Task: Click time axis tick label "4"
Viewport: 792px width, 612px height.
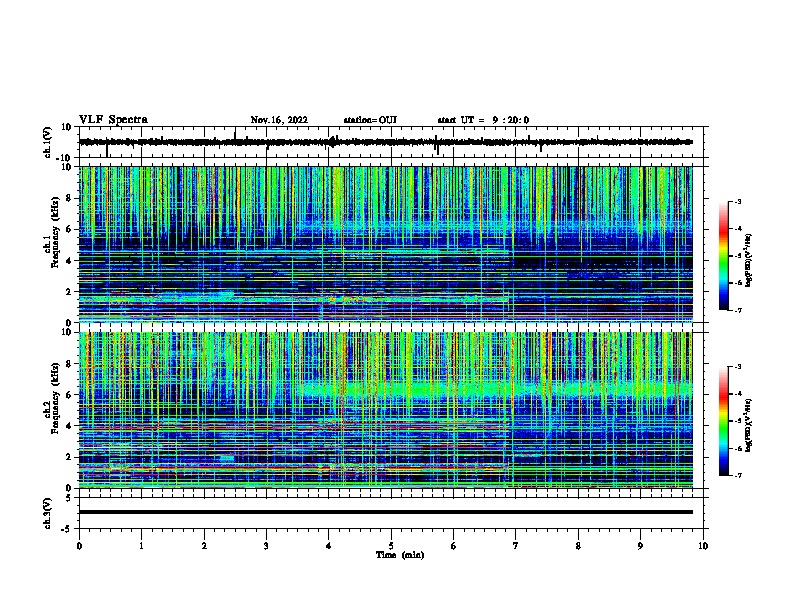Action: 329,546
